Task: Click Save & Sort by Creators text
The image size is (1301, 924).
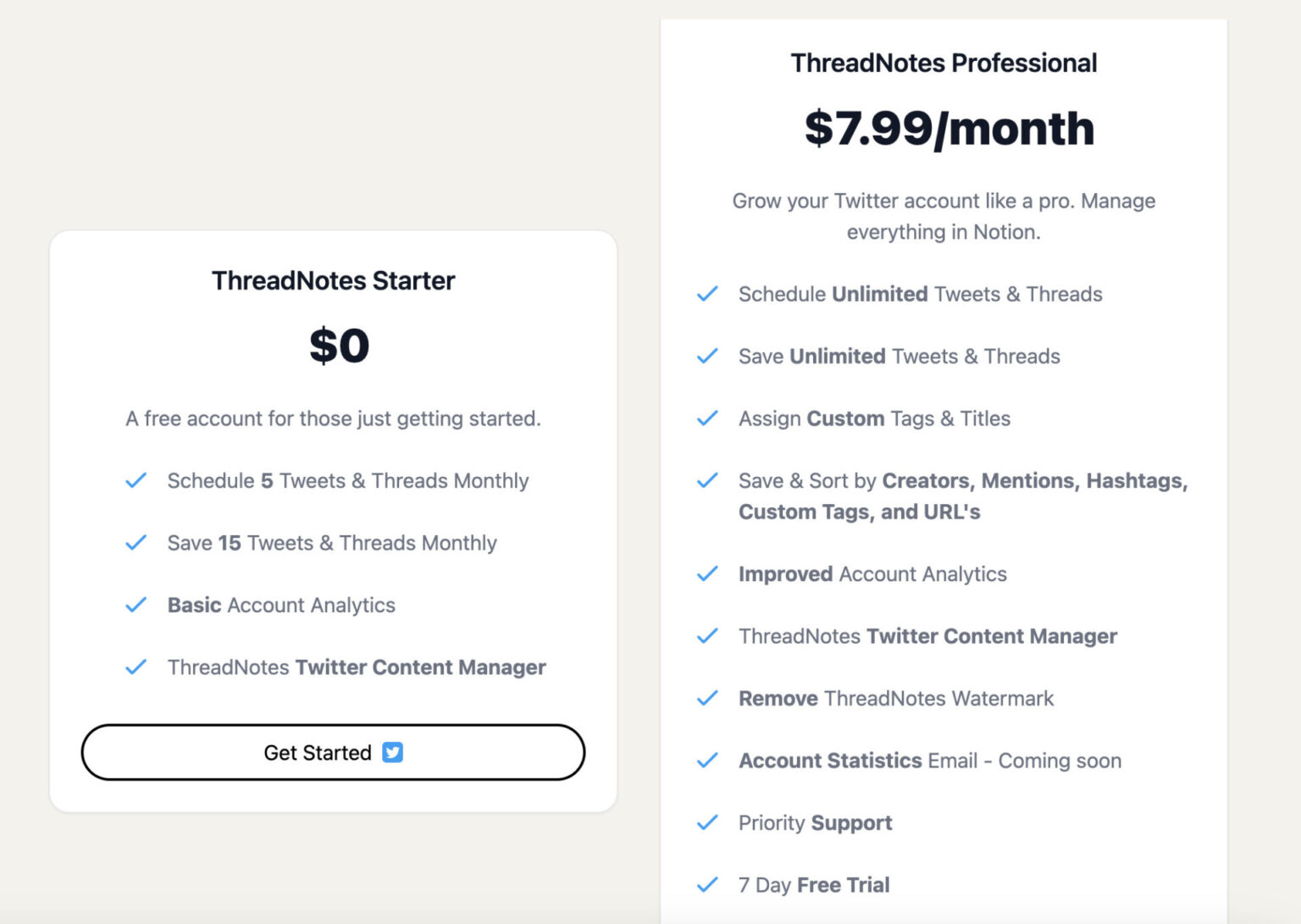Action: tap(962, 481)
